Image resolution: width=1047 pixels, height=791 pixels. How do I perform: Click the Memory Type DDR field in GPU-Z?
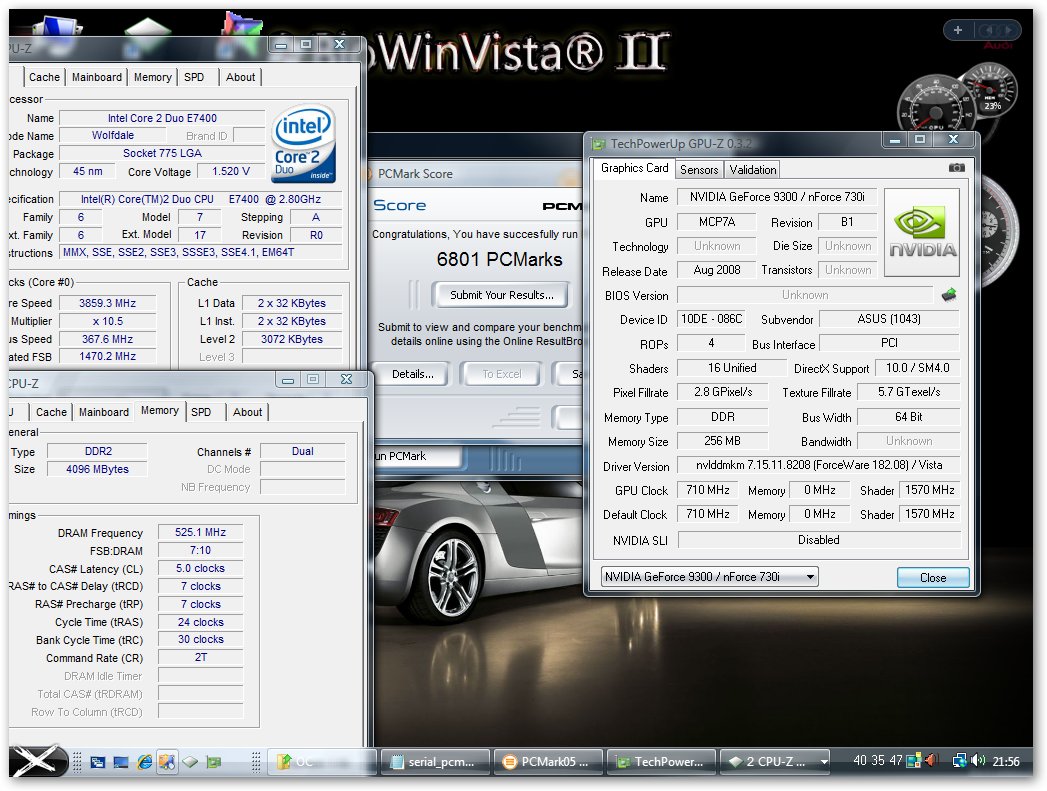(x=722, y=417)
